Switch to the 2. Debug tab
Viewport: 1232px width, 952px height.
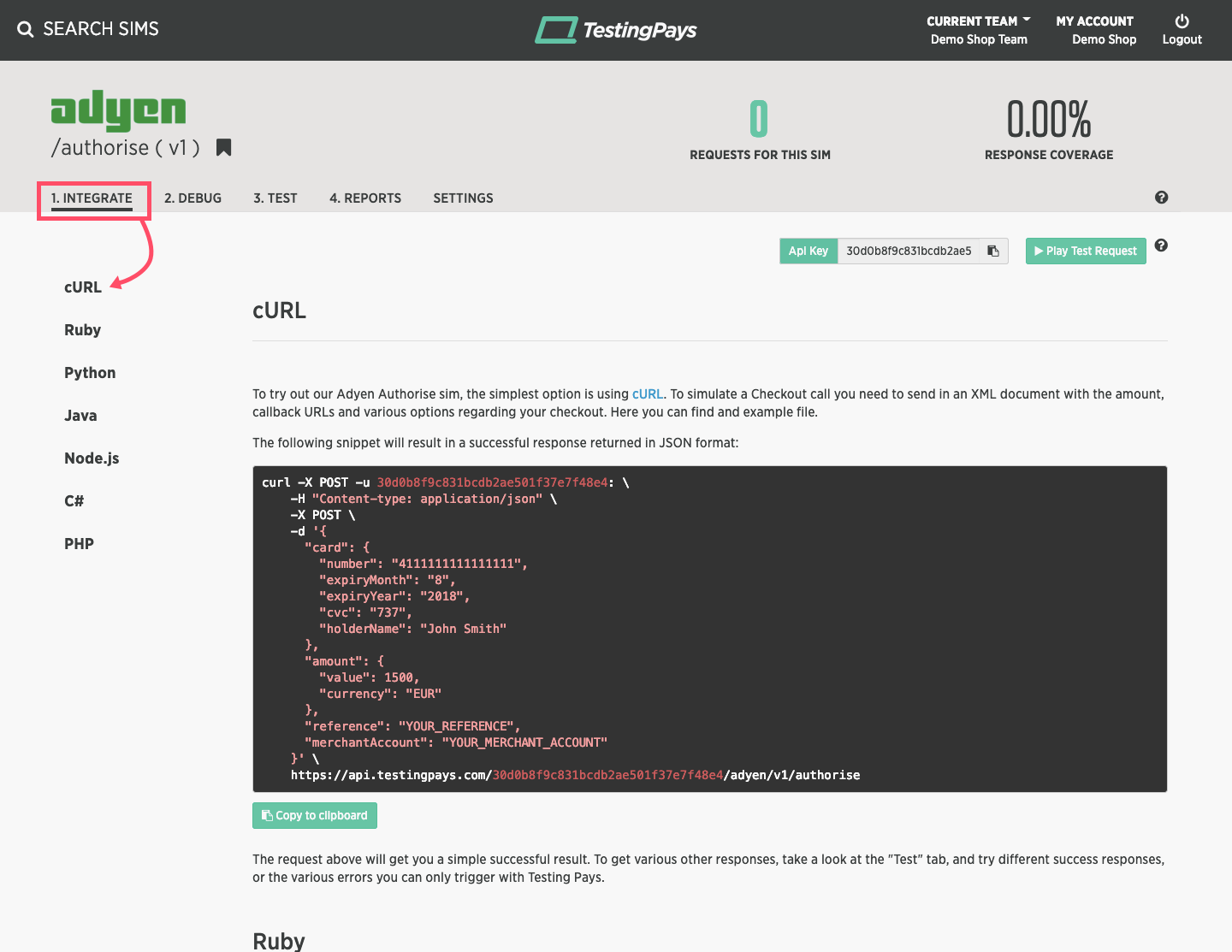[x=192, y=198]
